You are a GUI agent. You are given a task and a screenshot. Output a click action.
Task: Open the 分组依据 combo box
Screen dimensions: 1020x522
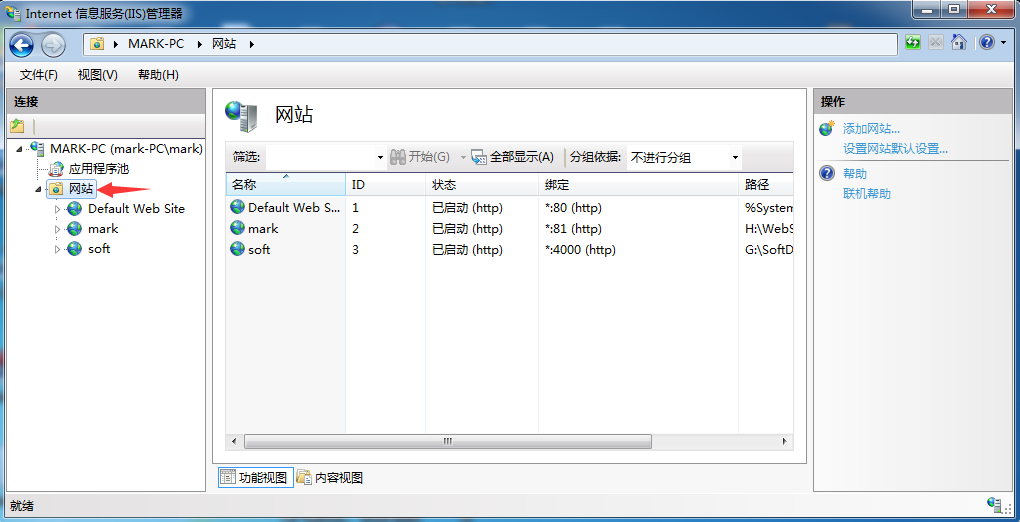point(684,157)
